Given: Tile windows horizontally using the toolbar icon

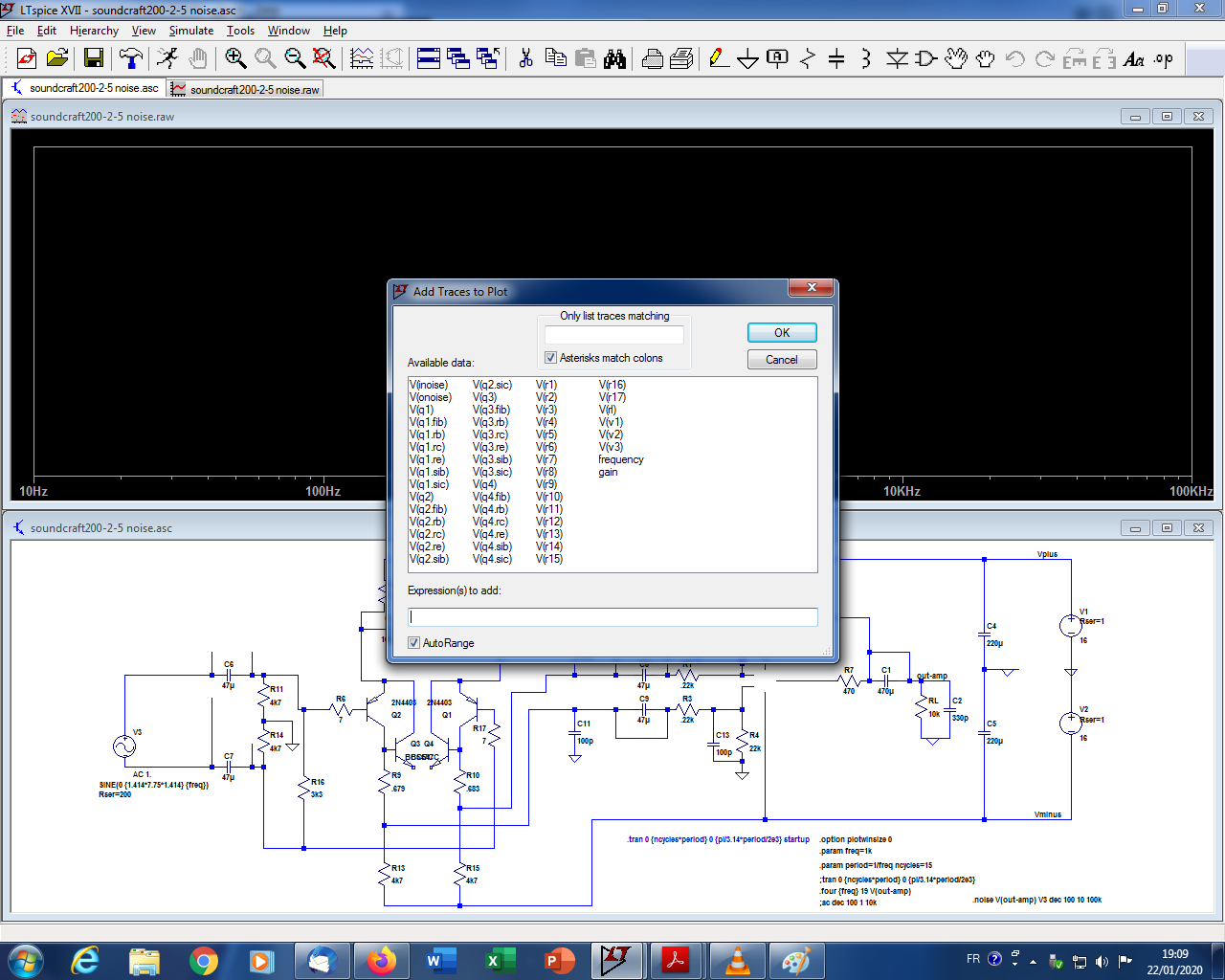Looking at the screenshot, I should [x=429, y=59].
